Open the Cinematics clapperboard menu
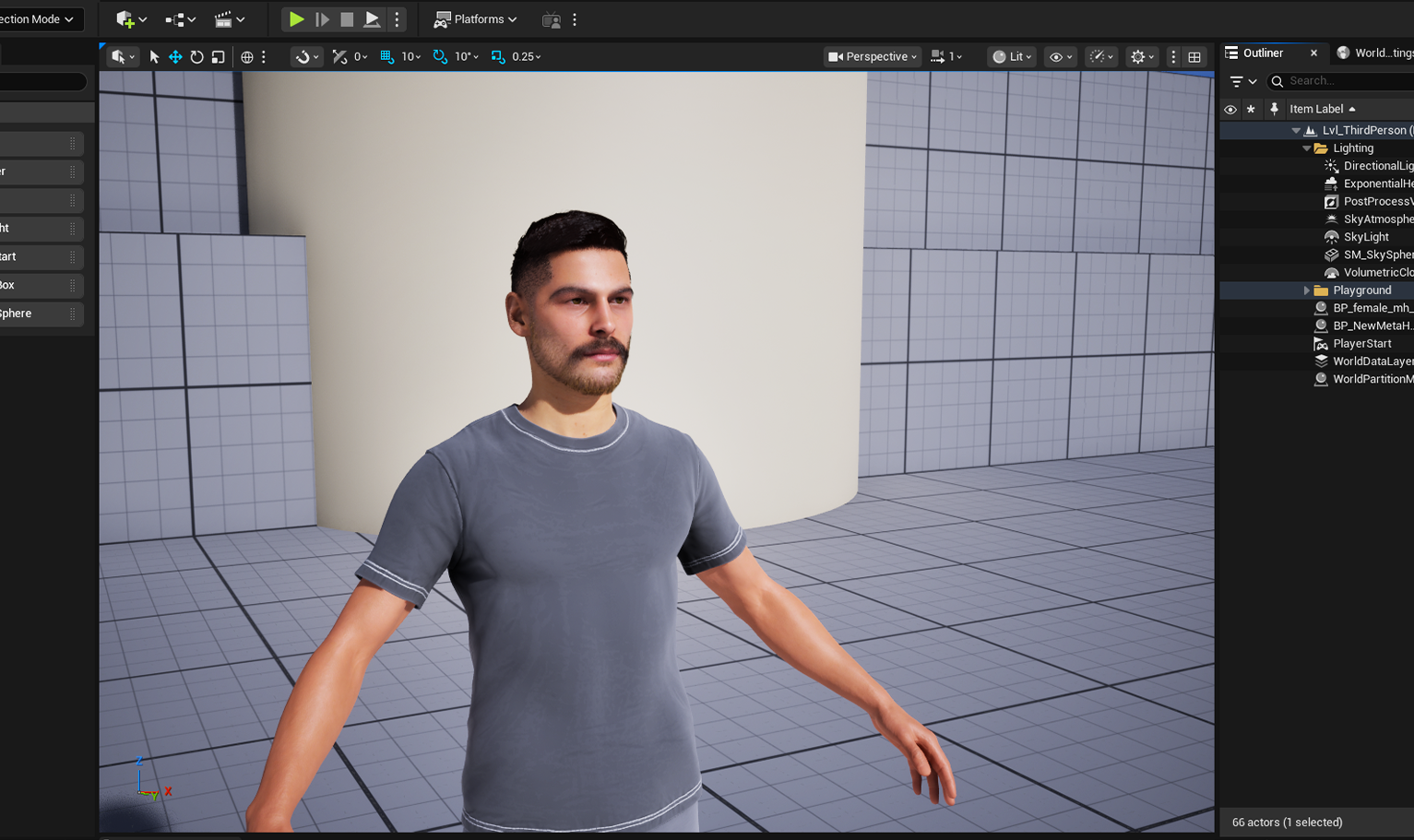The width and height of the screenshot is (1414, 840). point(229,19)
